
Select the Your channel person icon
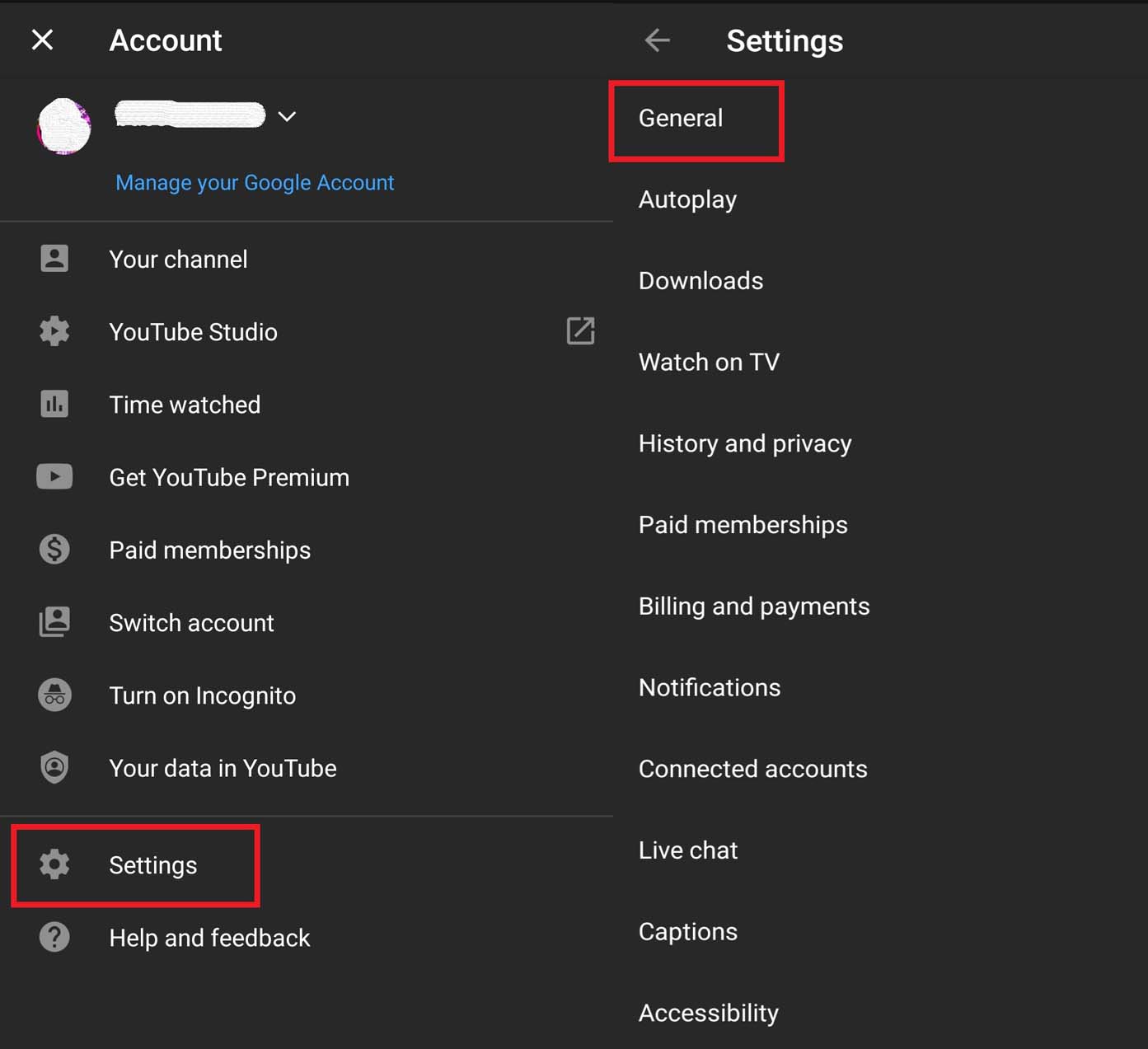[x=54, y=258]
